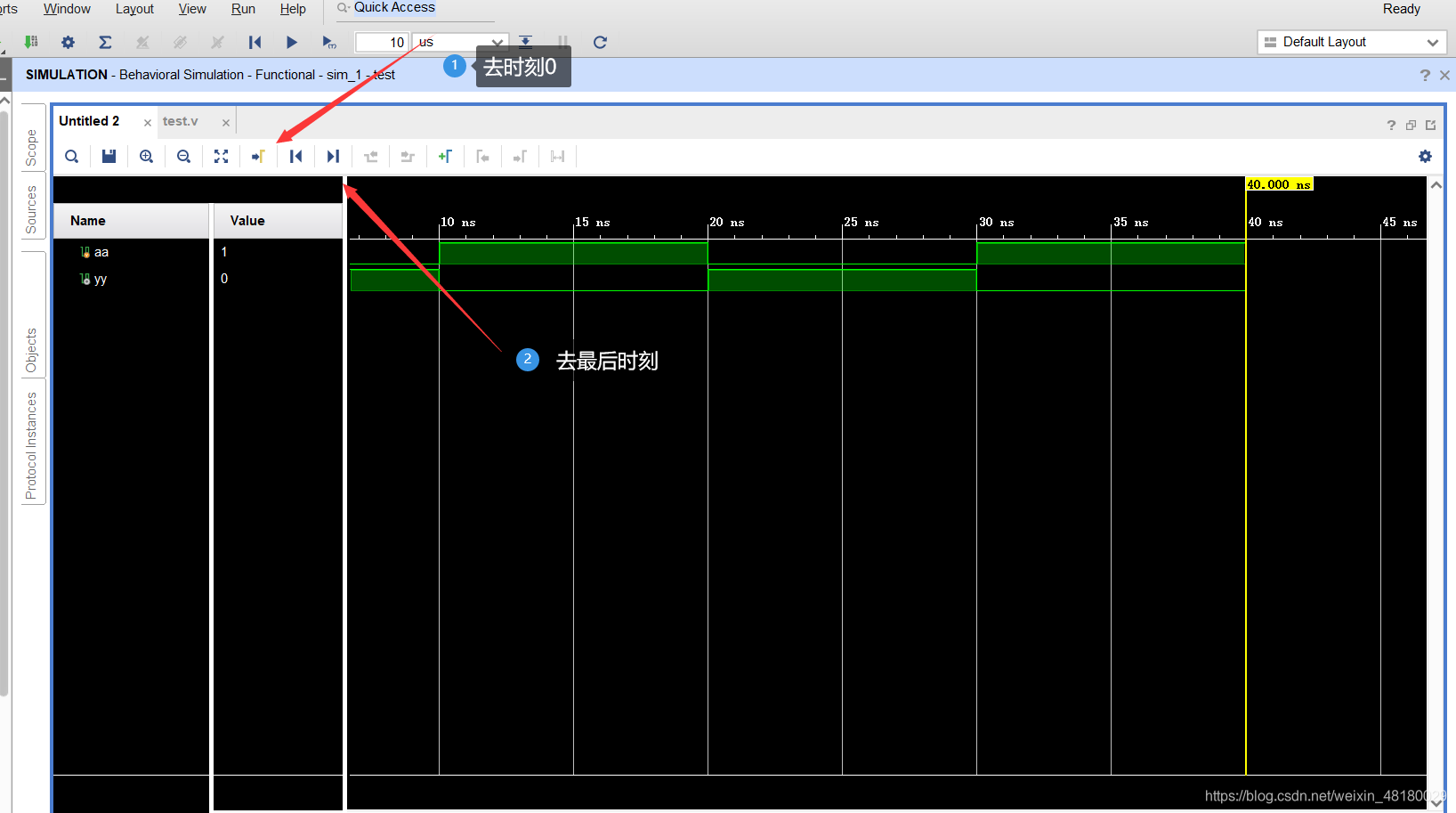Run All simulation play button
1456x813 pixels.
point(292,42)
